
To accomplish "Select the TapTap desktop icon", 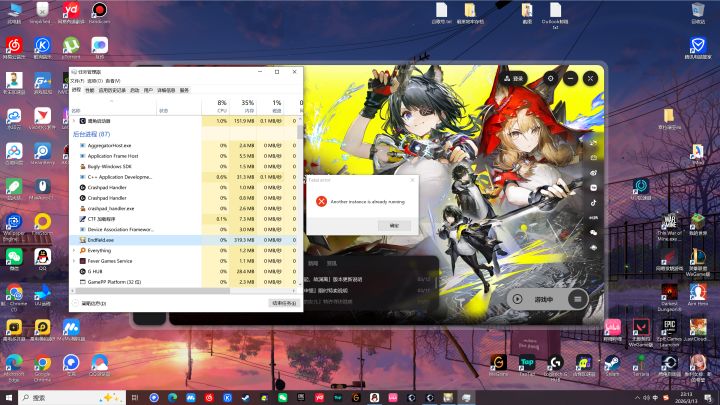I will (x=527, y=366).
